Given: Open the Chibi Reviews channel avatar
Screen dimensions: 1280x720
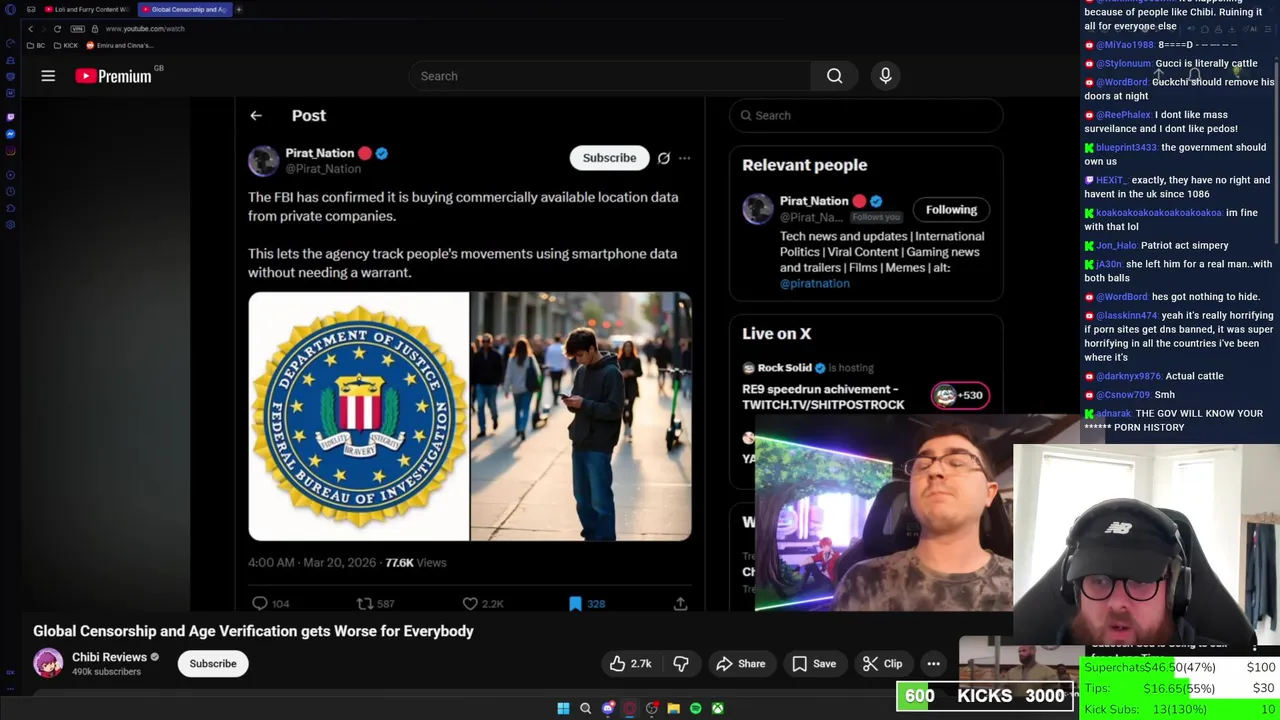Looking at the screenshot, I should (x=48, y=663).
